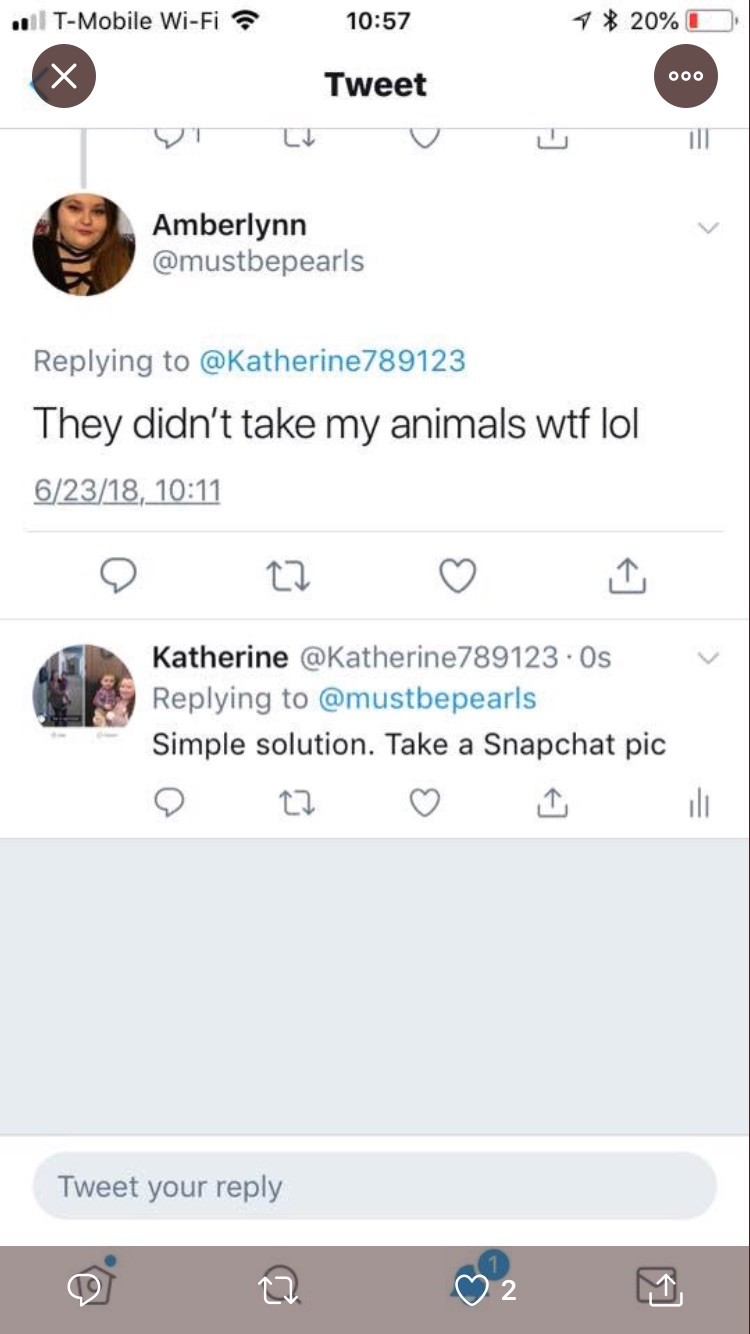This screenshot has height=1334, width=750.
Task: Share Katherine's reply using upload icon
Action: pyautogui.click(x=552, y=803)
